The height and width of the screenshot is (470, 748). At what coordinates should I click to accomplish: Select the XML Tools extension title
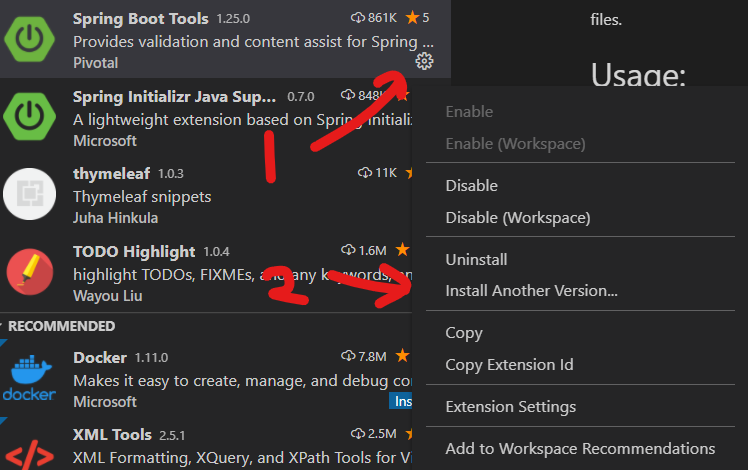point(112,435)
